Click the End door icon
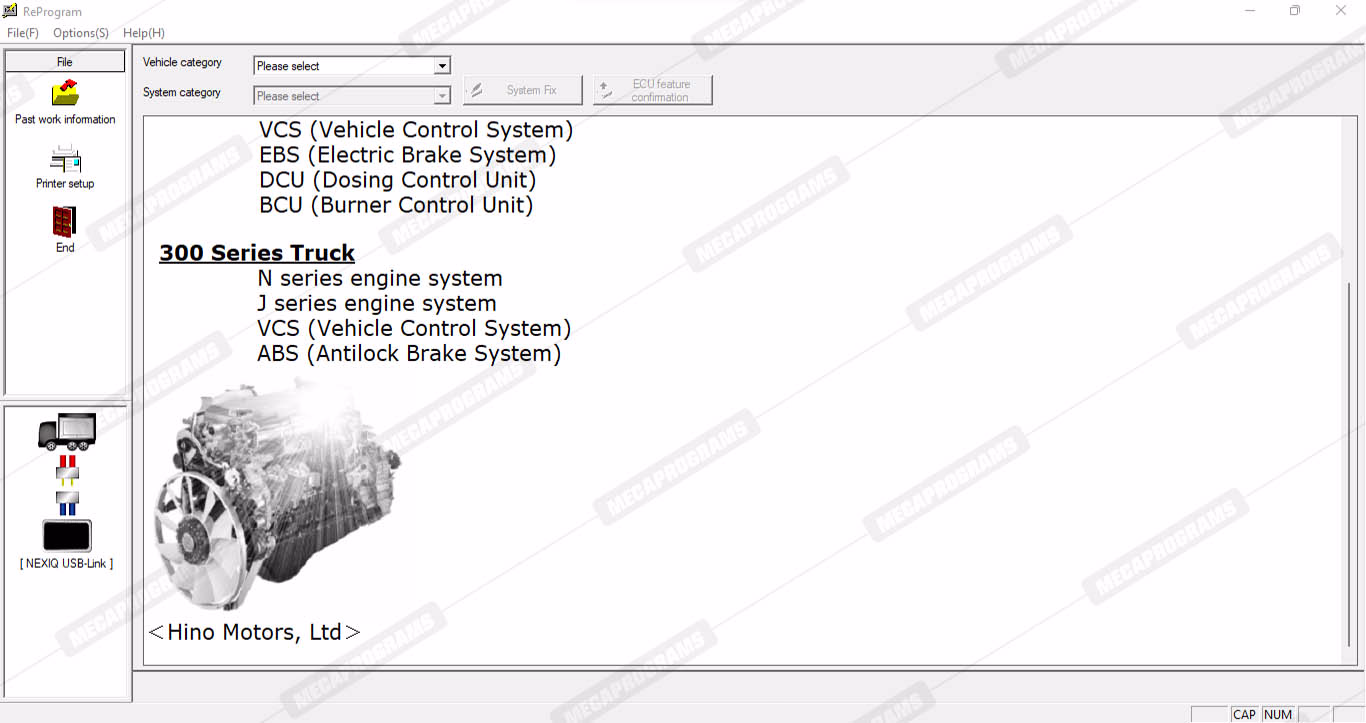Image resolution: width=1366 pixels, height=723 pixels. coord(65,222)
